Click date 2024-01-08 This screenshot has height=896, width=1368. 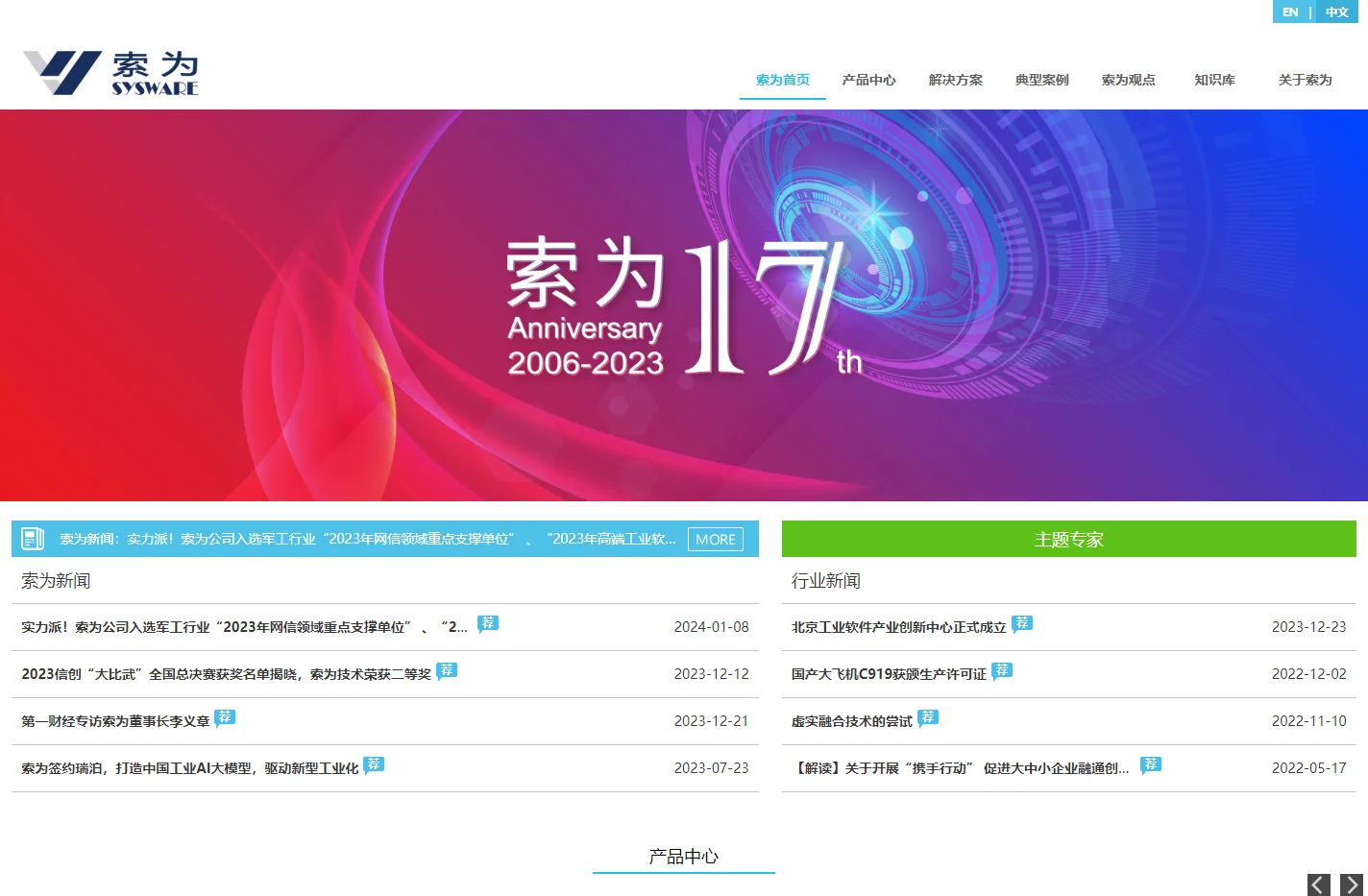point(711,627)
